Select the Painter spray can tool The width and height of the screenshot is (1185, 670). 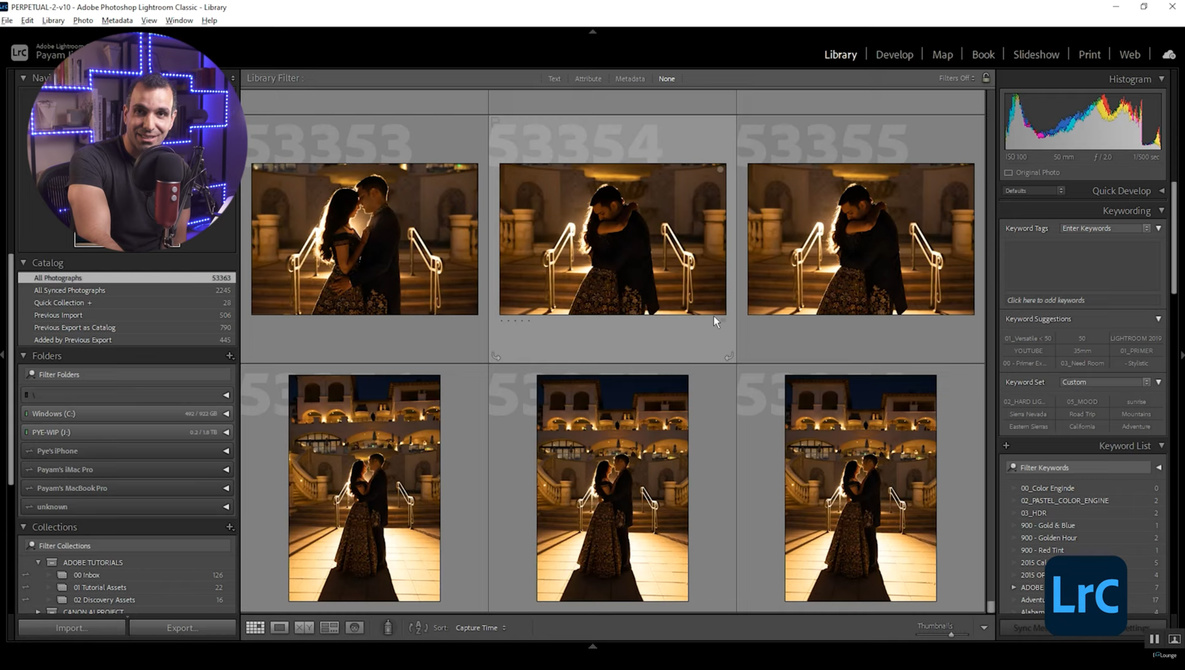tap(388, 628)
